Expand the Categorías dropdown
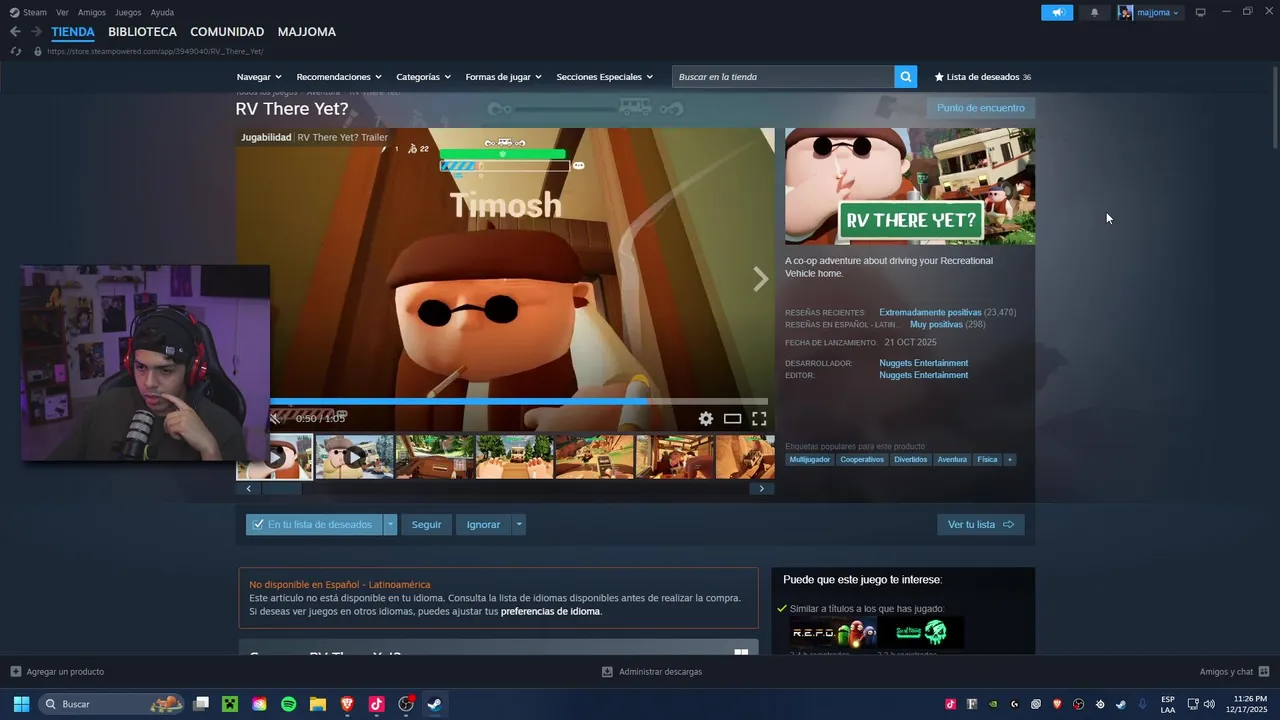 coord(423,77)
